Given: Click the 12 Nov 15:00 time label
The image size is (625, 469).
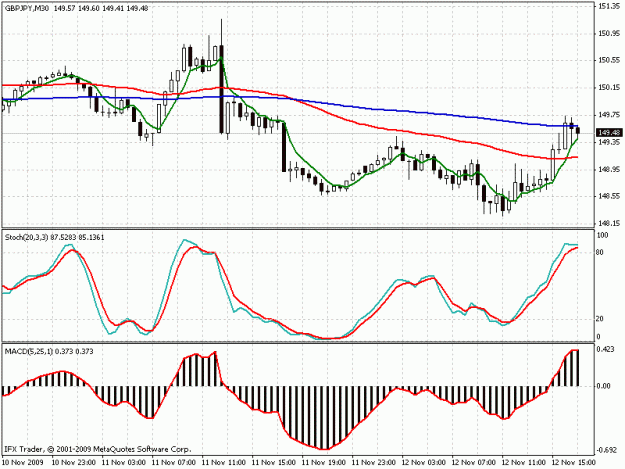Looking at the screenshot, I should [x=574, y=463].
